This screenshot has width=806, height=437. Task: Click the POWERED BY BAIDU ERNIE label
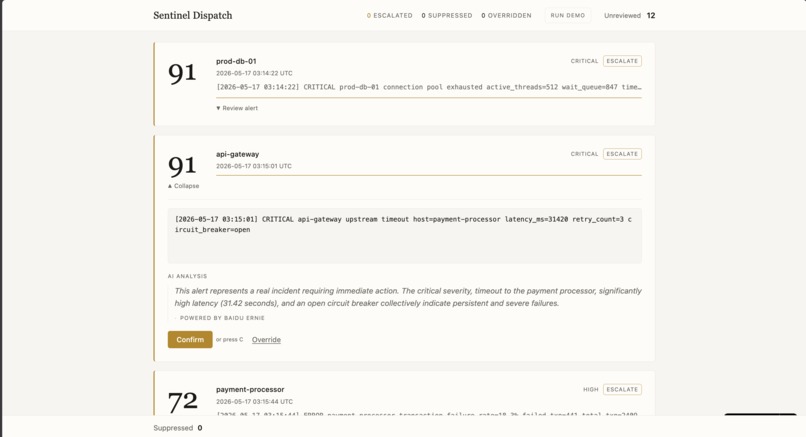click(222, 318)
